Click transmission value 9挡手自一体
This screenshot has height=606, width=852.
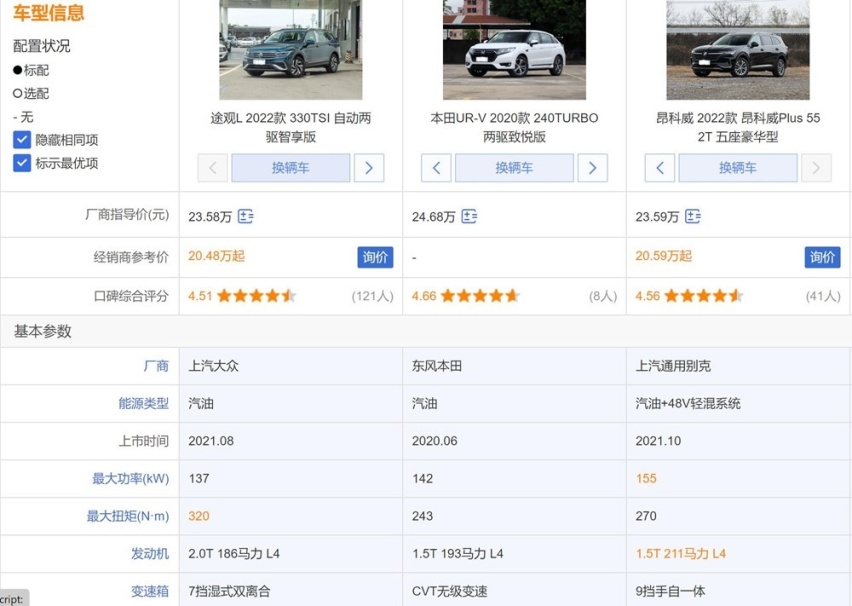(x=671, y=591)
